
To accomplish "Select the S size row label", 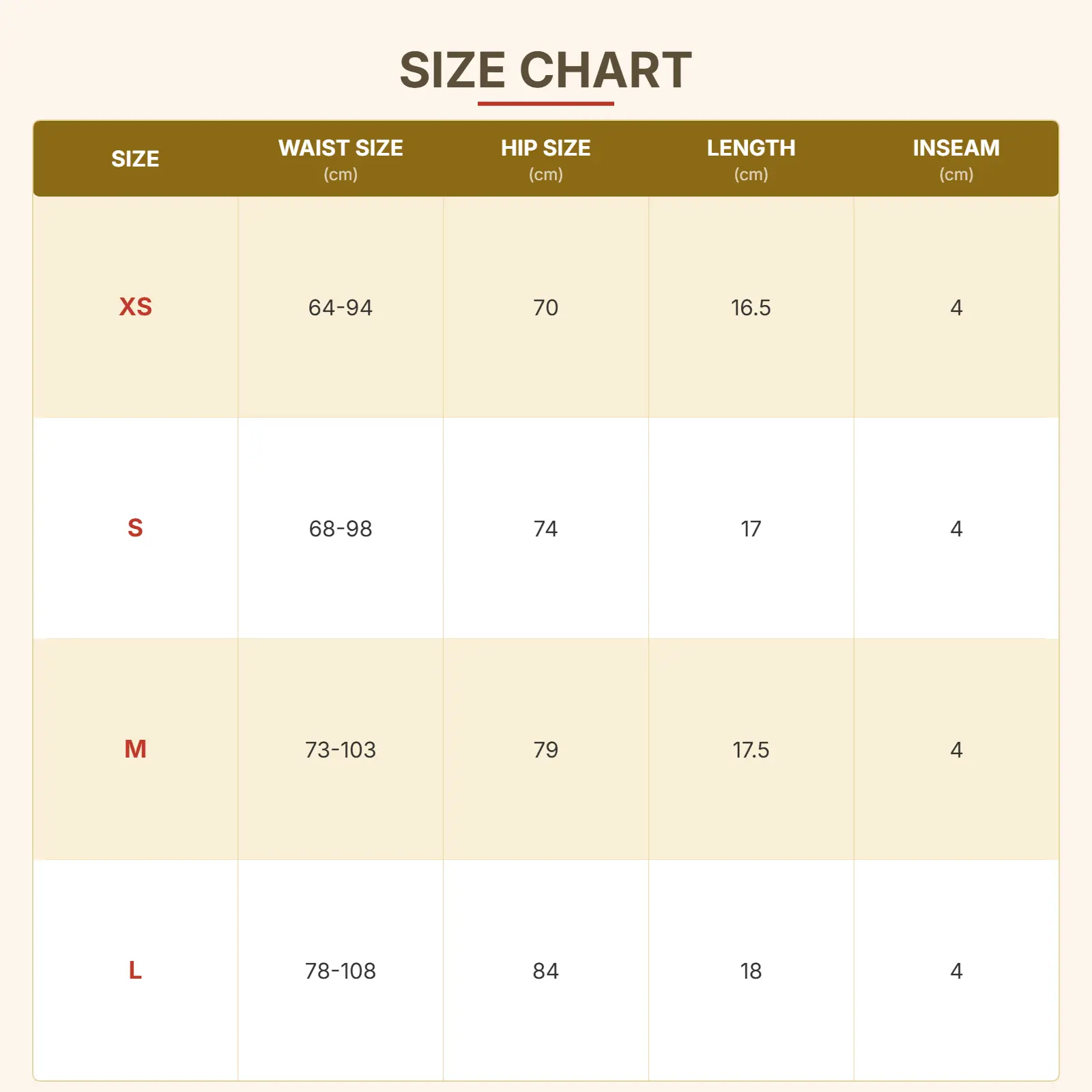I will (135, 528).
